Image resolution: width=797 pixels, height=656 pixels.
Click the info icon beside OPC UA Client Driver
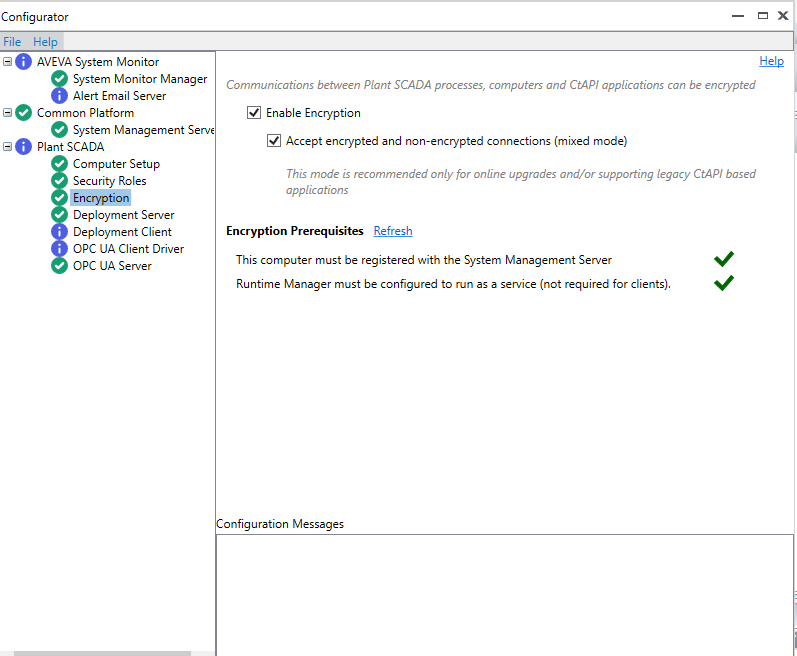pos(60,249)
